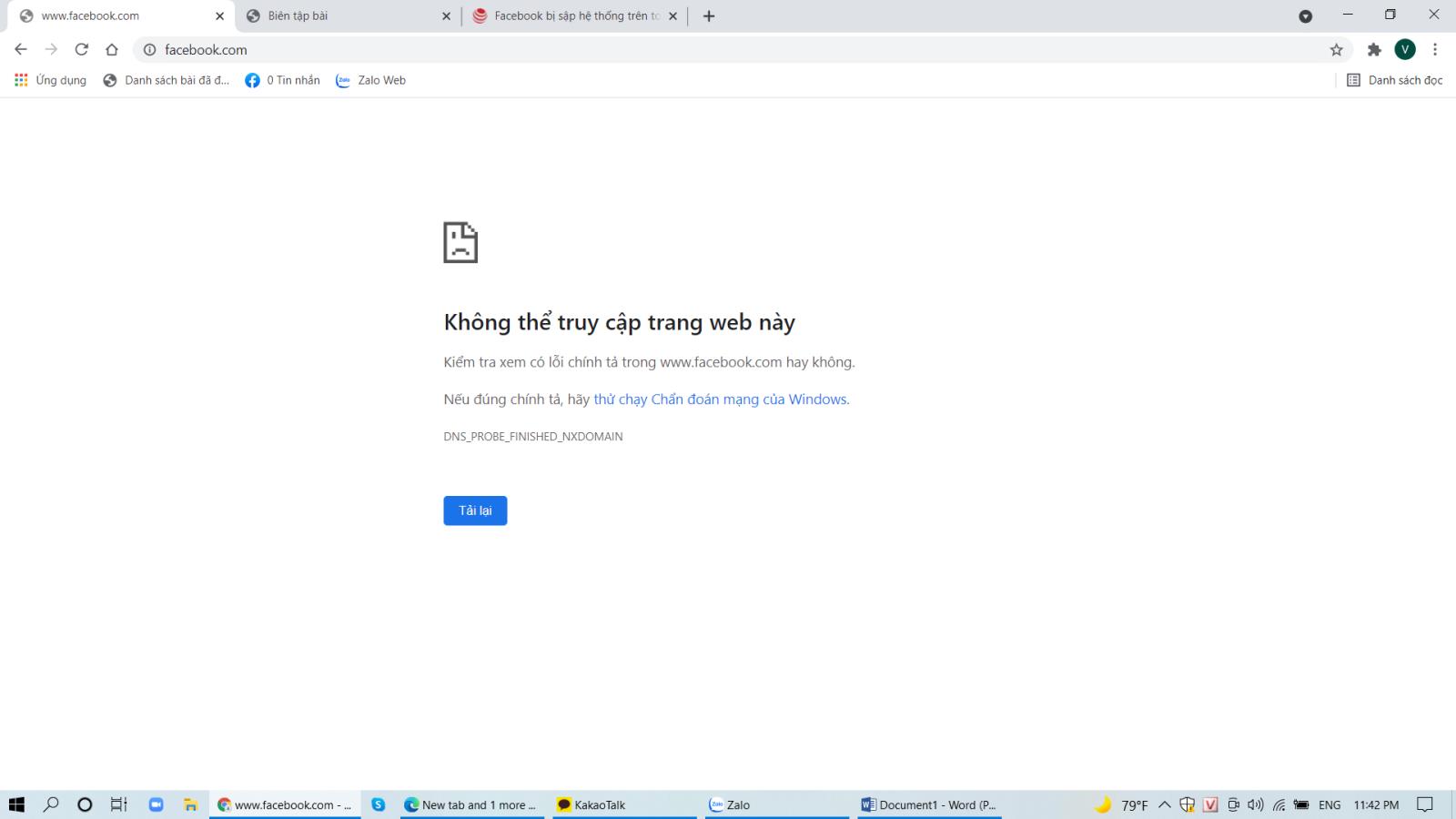Screen dimensions: 1456x819
Task: Switch to the "Facebook bị sập hệ thống" tab
Action: coord(573,15)
